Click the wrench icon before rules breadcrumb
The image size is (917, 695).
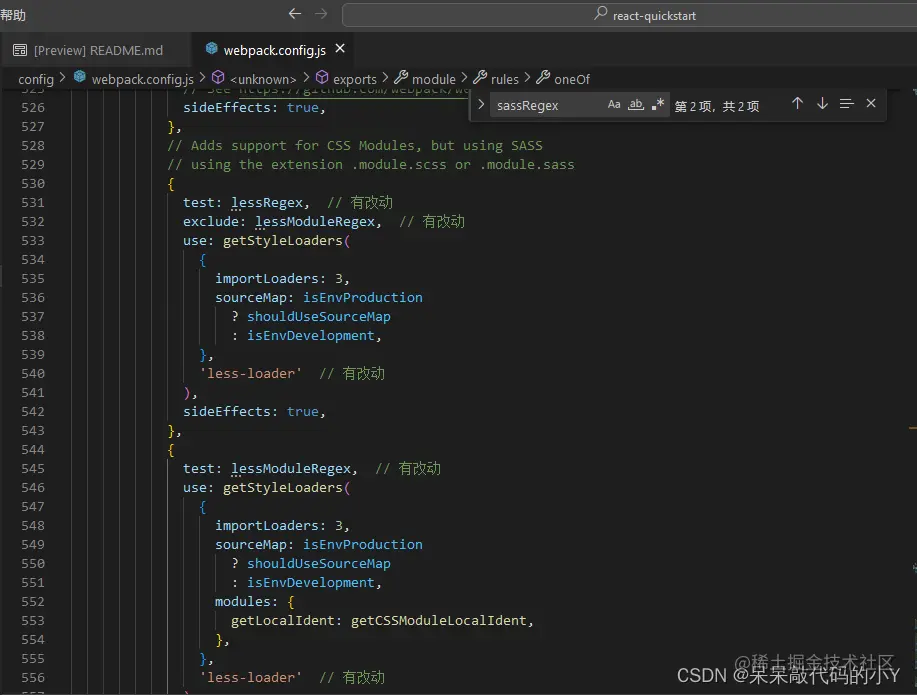coord(480,77)
